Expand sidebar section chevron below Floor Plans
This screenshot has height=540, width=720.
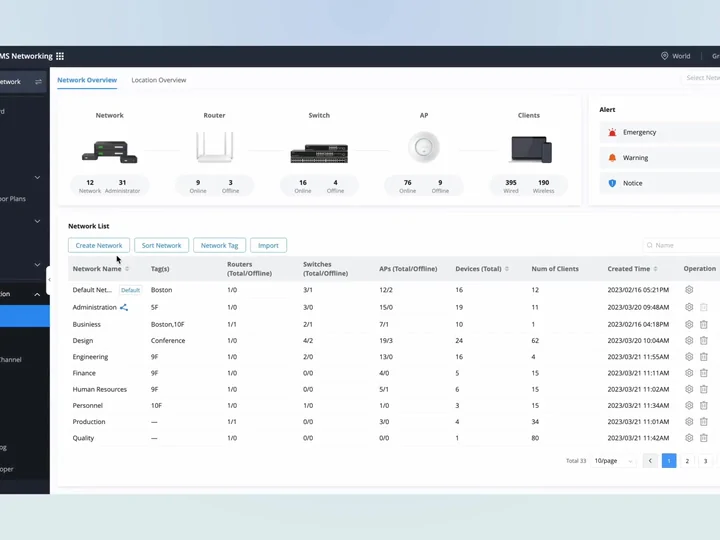point(37,221)
